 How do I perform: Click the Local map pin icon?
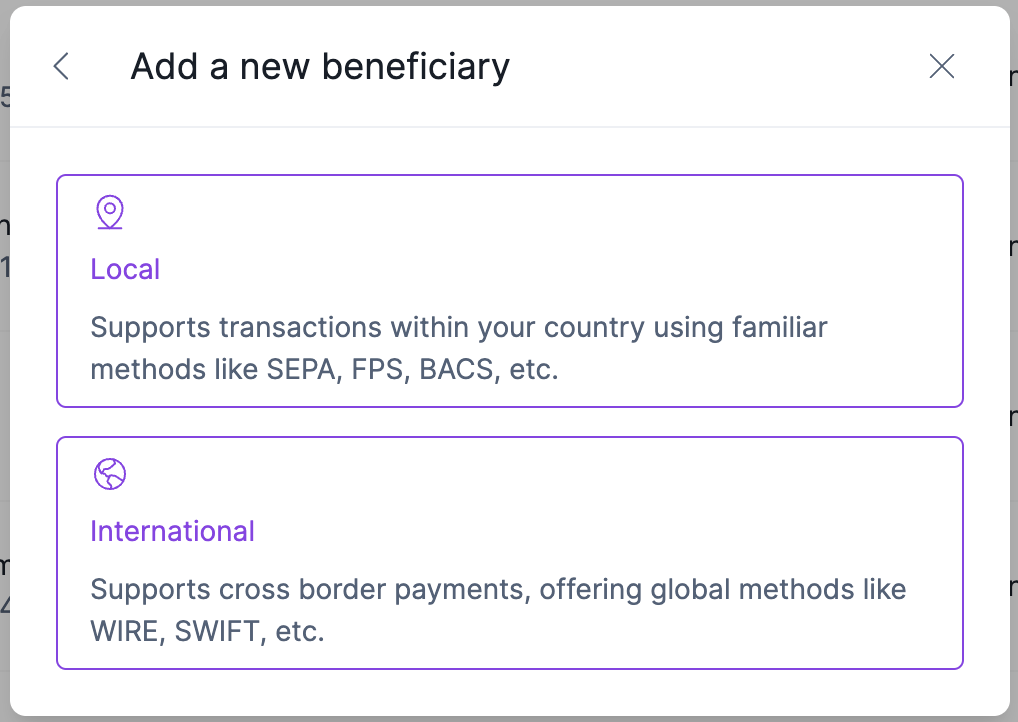(x=109, y=212)
